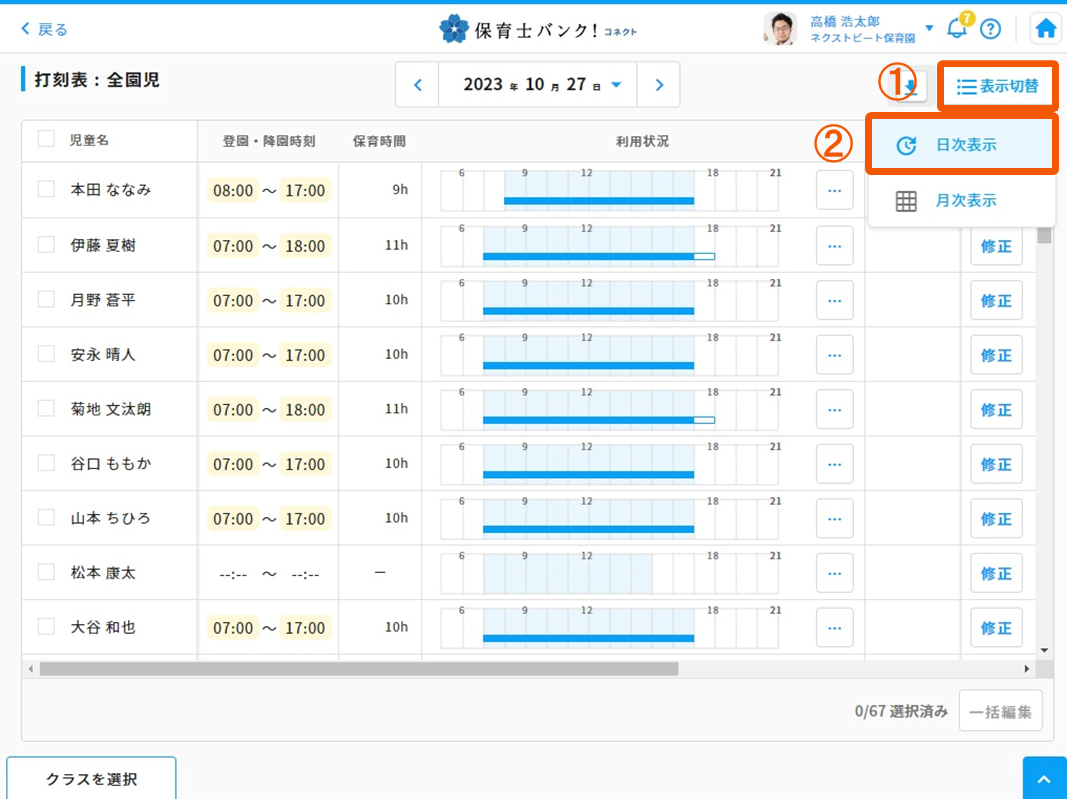The image size is (1067, 800).
Task: Open the date picker dropdown arrow
Action: point(616,85)
